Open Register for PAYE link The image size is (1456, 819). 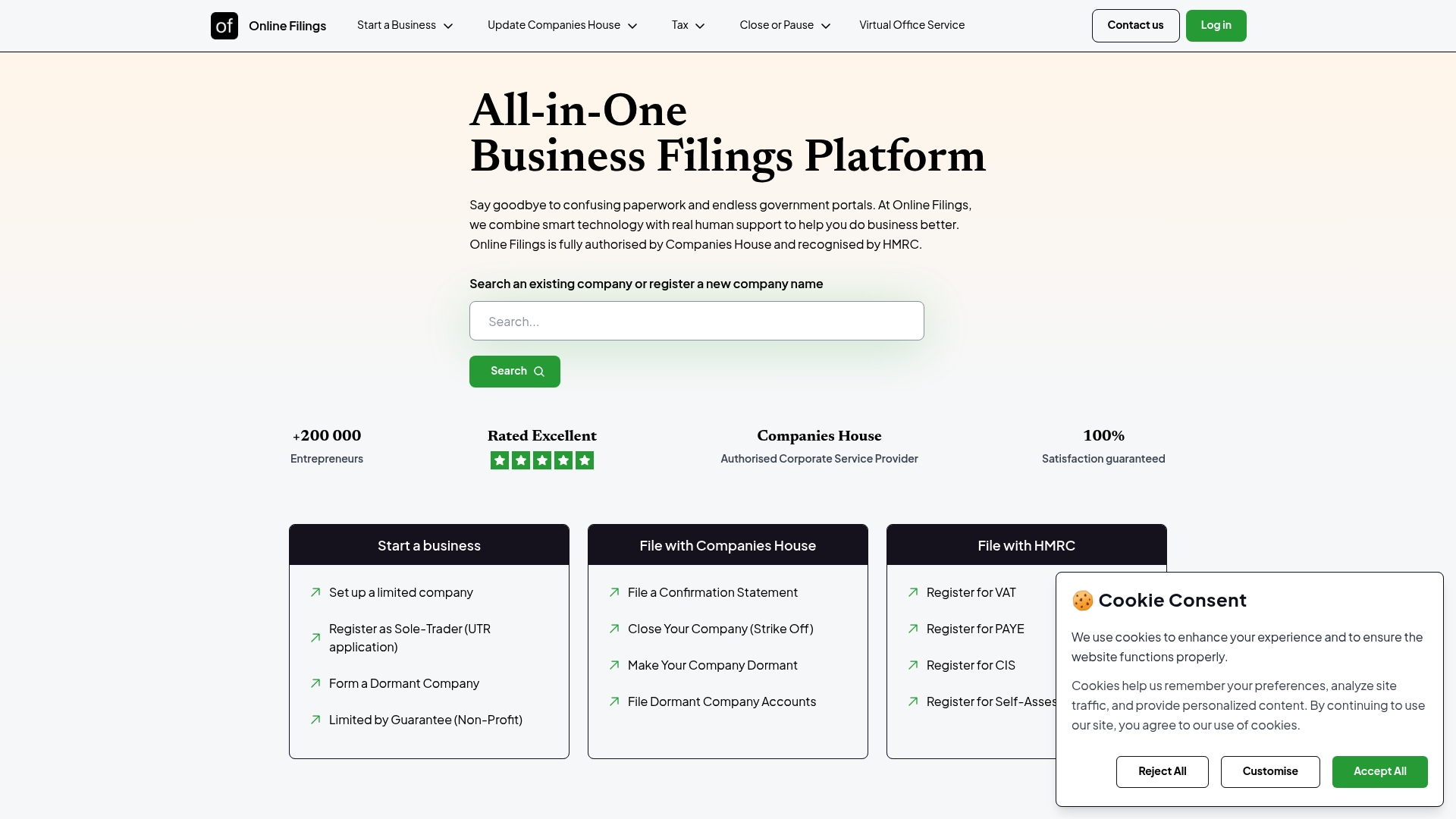point(975,629)
